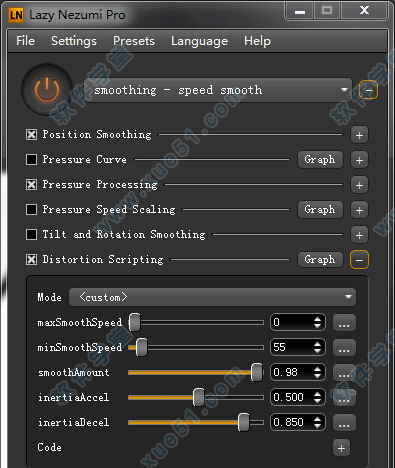Close the Lazy Nezumi Pro window

364,11
